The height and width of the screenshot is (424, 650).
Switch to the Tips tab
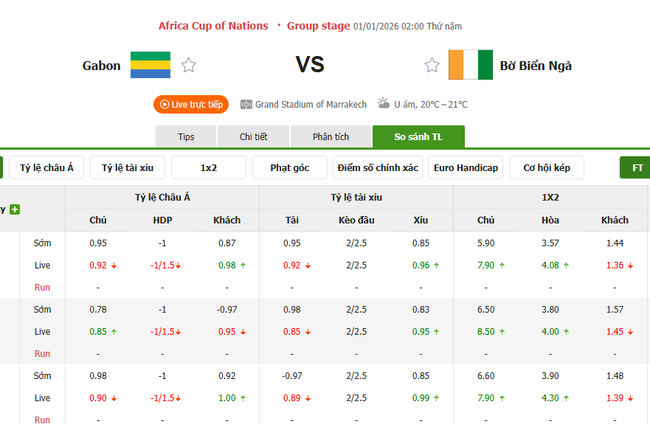coord(186,137)
